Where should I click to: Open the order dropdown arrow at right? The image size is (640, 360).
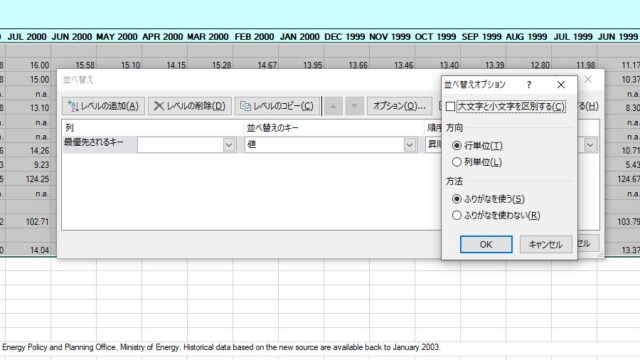click(x=590, y=144)
